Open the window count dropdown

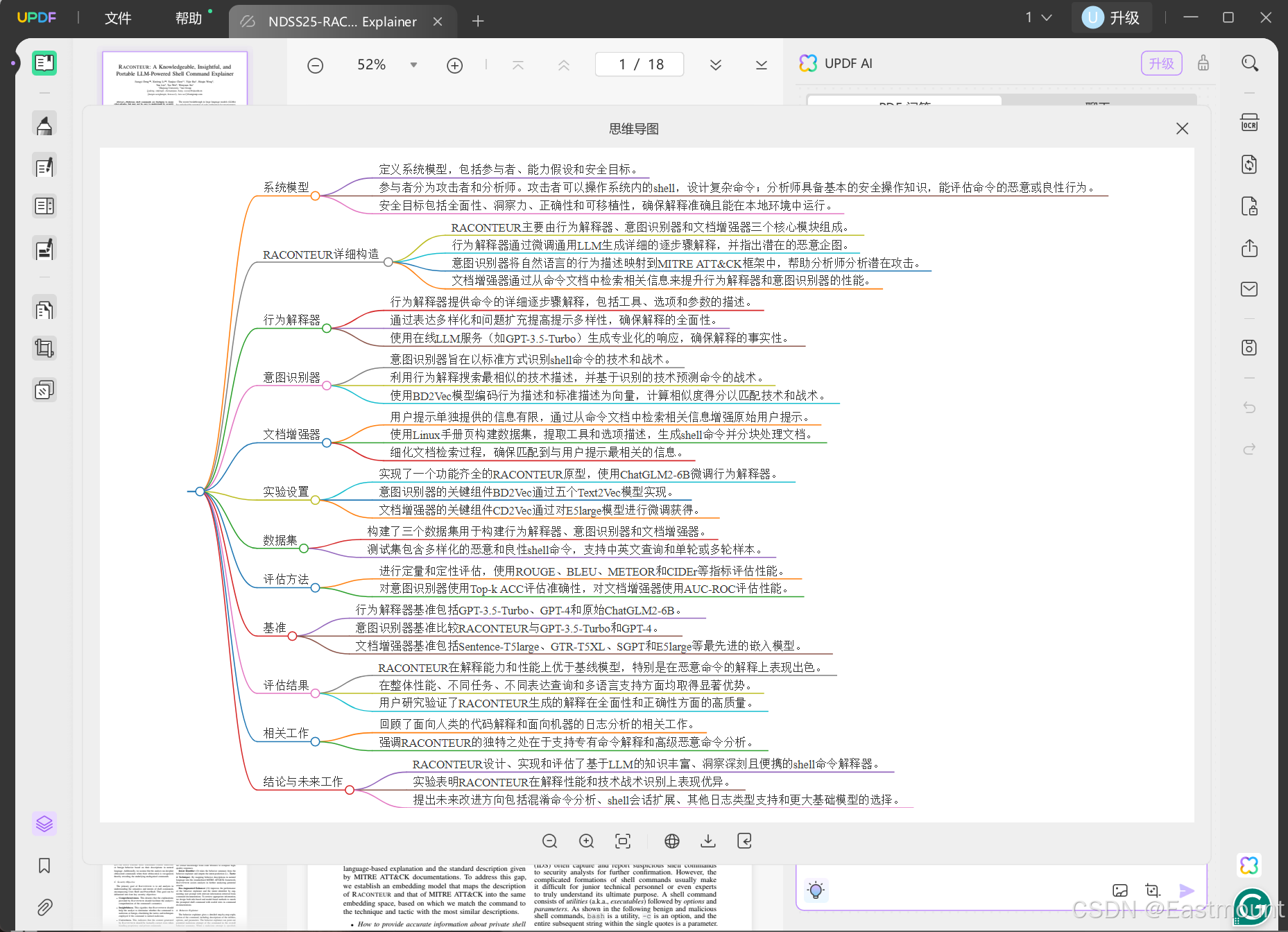(1038, 18)
